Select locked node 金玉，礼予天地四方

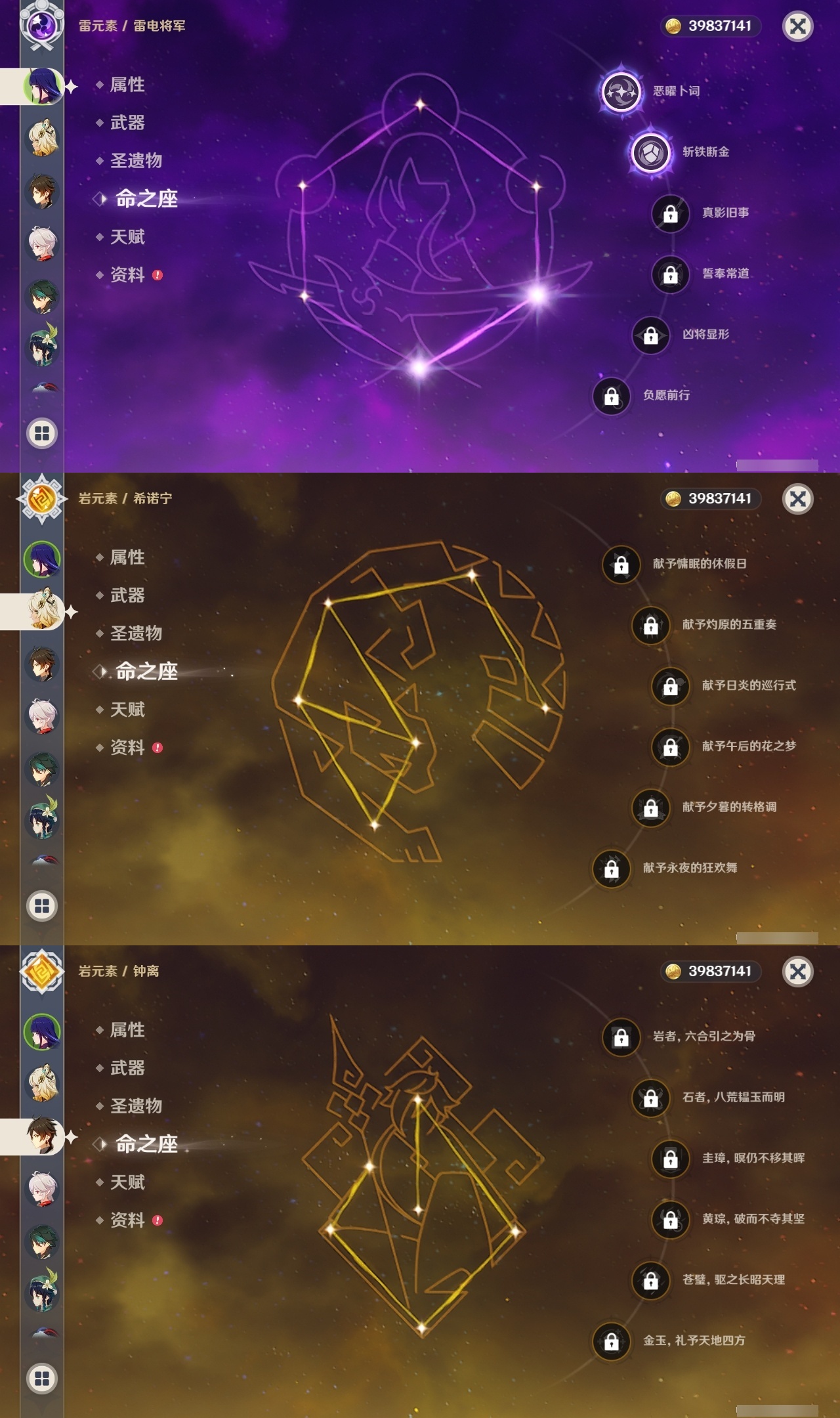coord(611,1341)
